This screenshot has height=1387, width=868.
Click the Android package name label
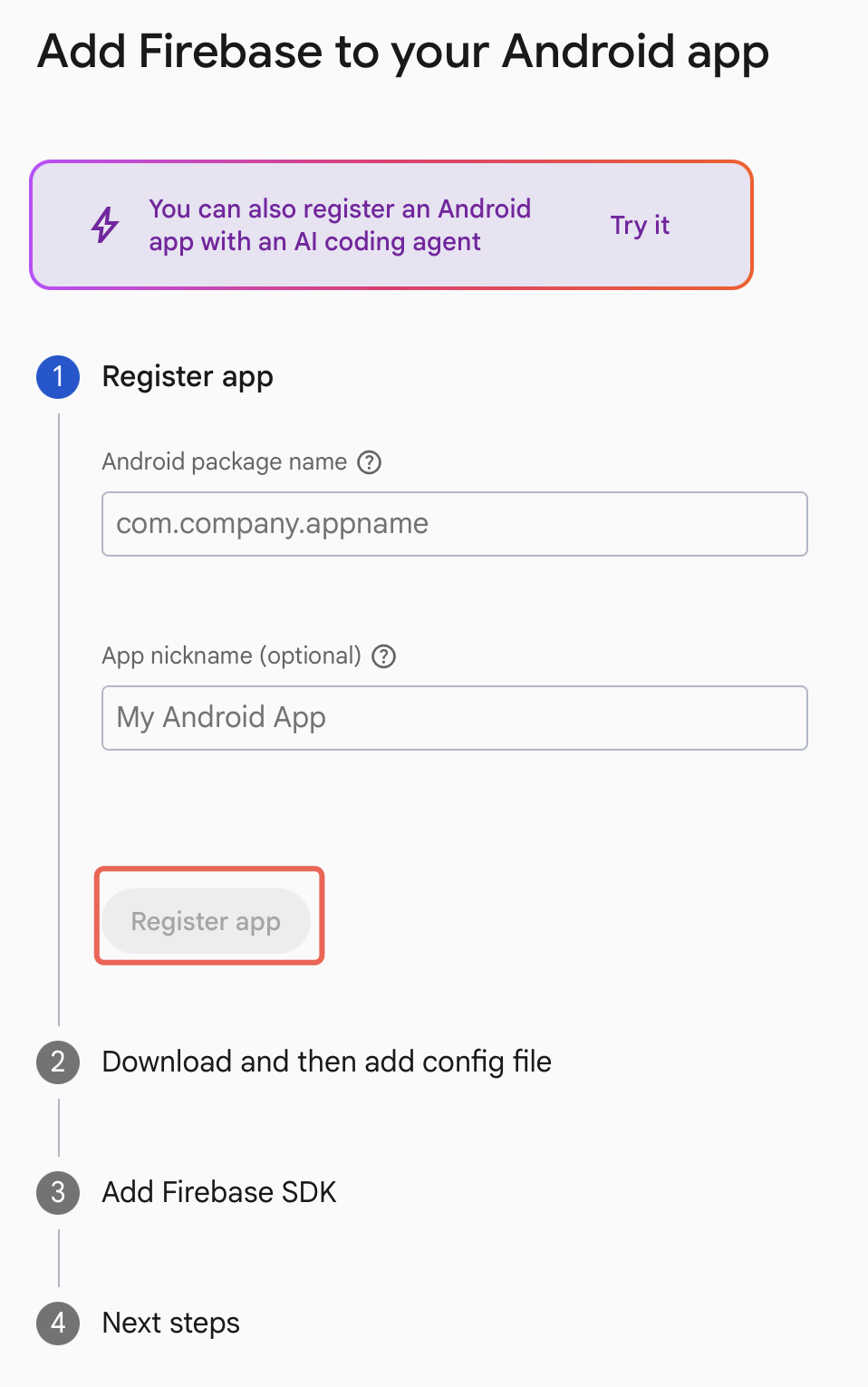coord(225,462)
